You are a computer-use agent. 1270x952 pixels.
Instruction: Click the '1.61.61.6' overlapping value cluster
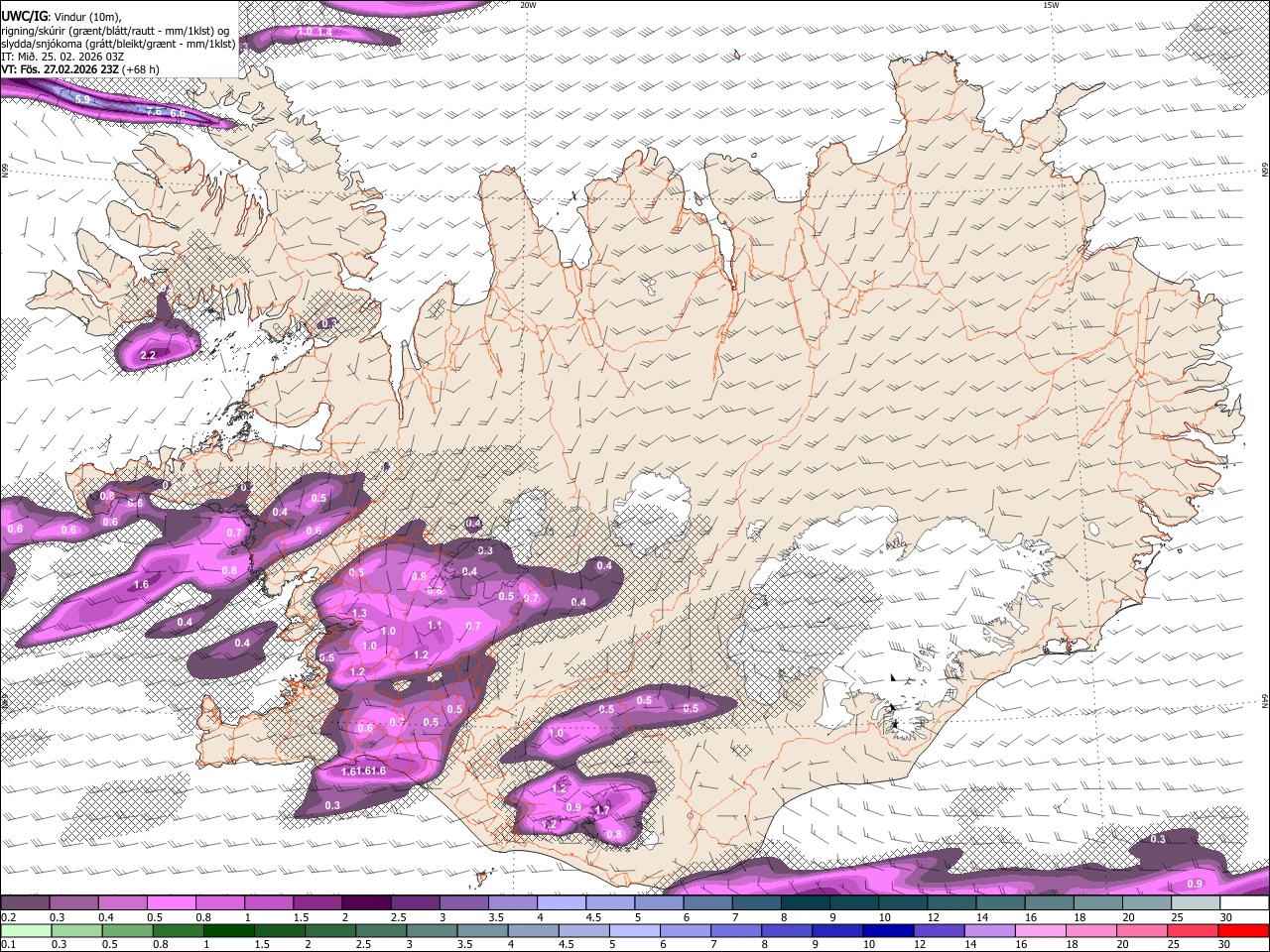tap(363, 772)
